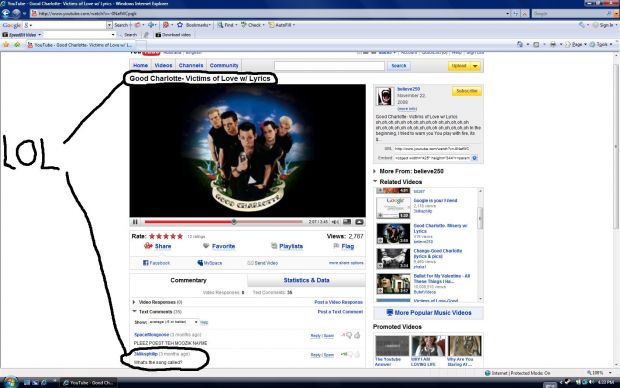
Task: Click the IE Print icon
Action: [553, 44]
